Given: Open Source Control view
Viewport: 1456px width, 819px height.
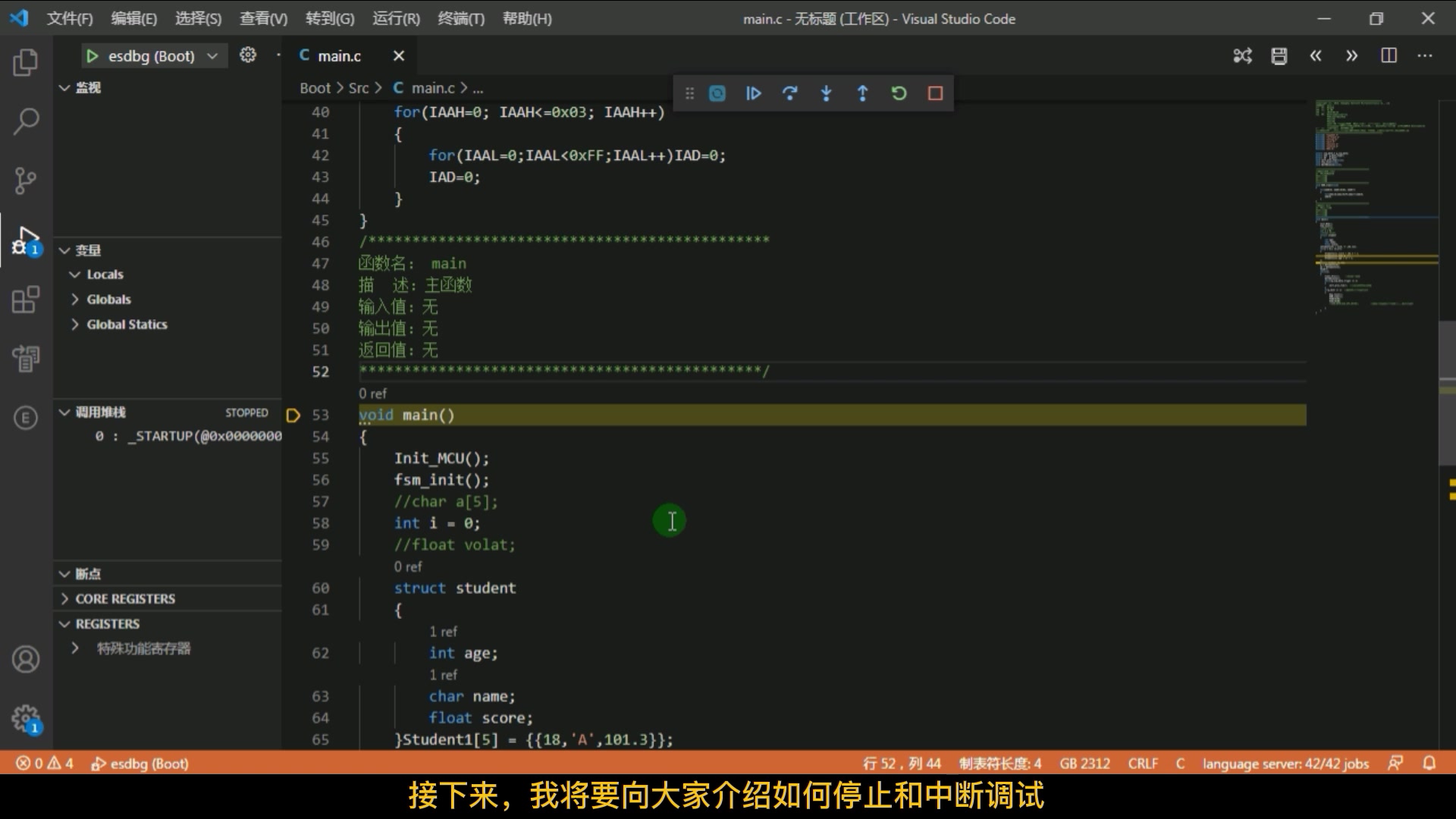Looking at the screenshot, I should [26, 180].
